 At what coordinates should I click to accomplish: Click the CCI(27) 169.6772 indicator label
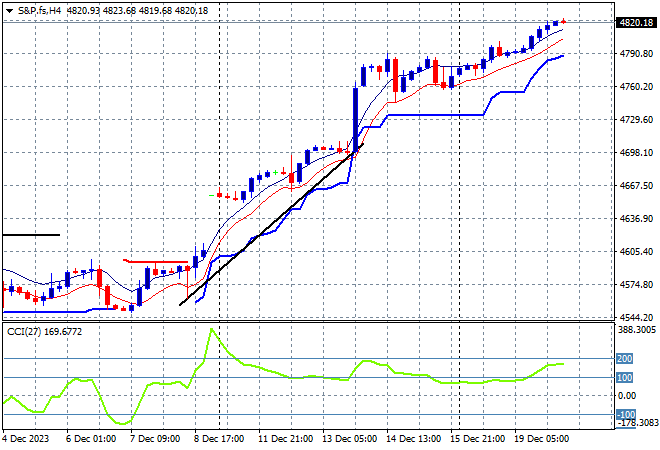tap(44, 332)
